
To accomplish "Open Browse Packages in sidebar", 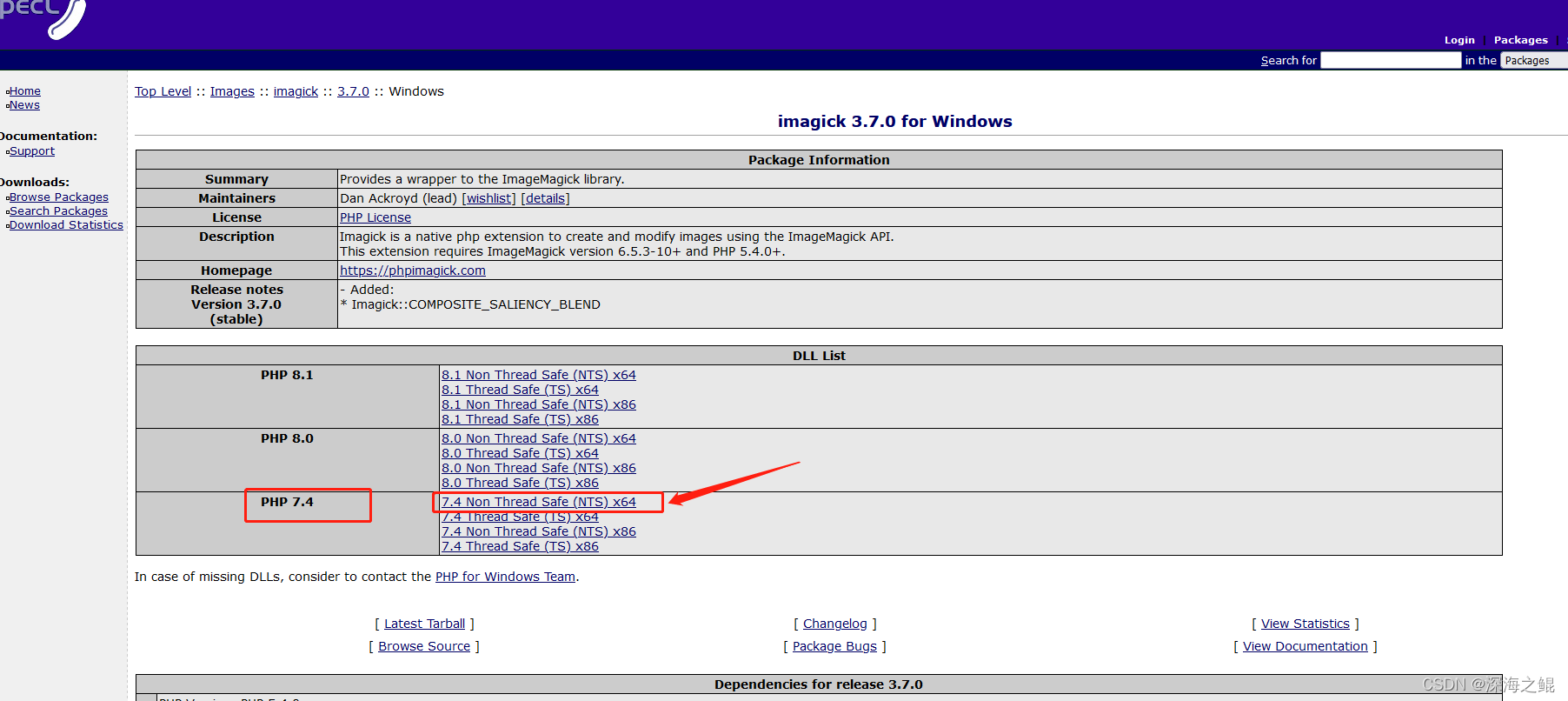I will 59,197.
